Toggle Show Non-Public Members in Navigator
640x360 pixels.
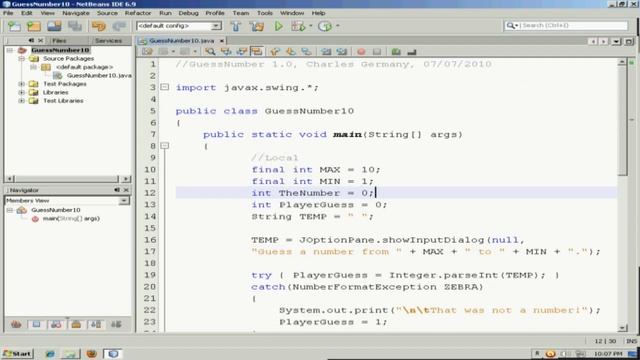click(x=76, y=324)
